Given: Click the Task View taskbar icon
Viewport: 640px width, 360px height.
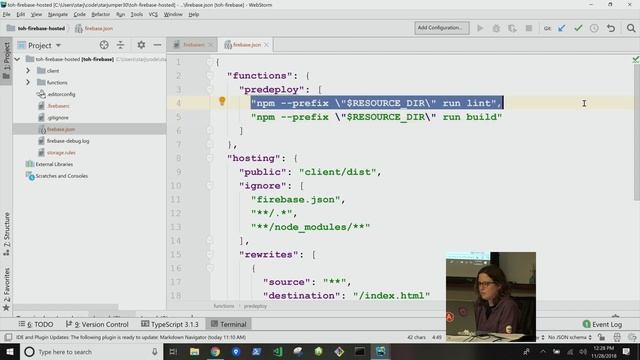Looking at the screenshot, I should [173, 351].
